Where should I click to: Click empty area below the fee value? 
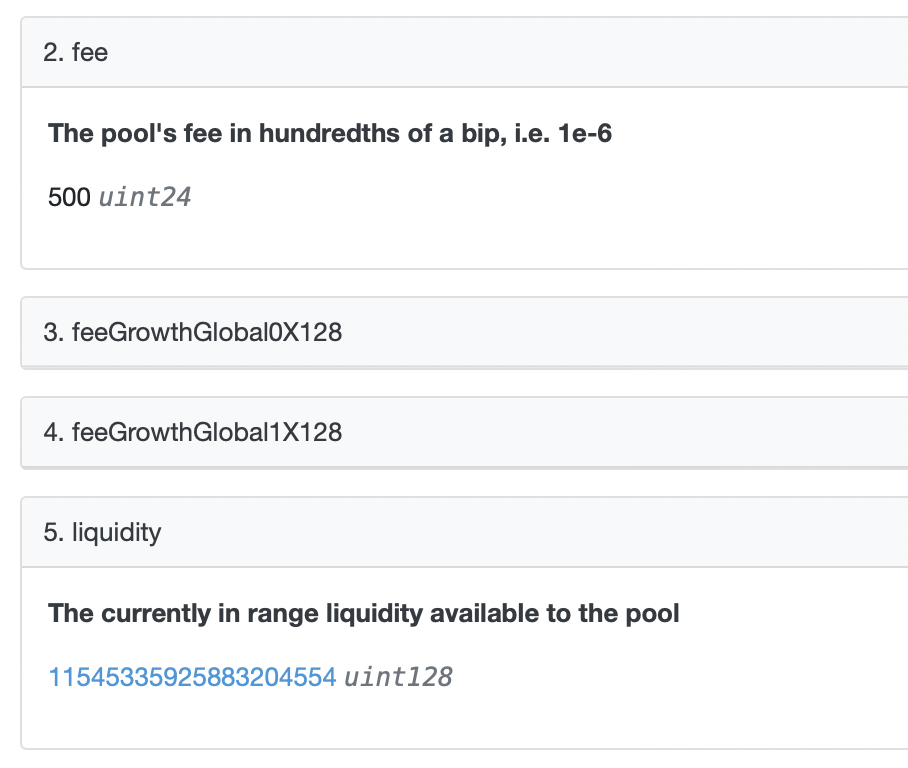coord(400,240)
